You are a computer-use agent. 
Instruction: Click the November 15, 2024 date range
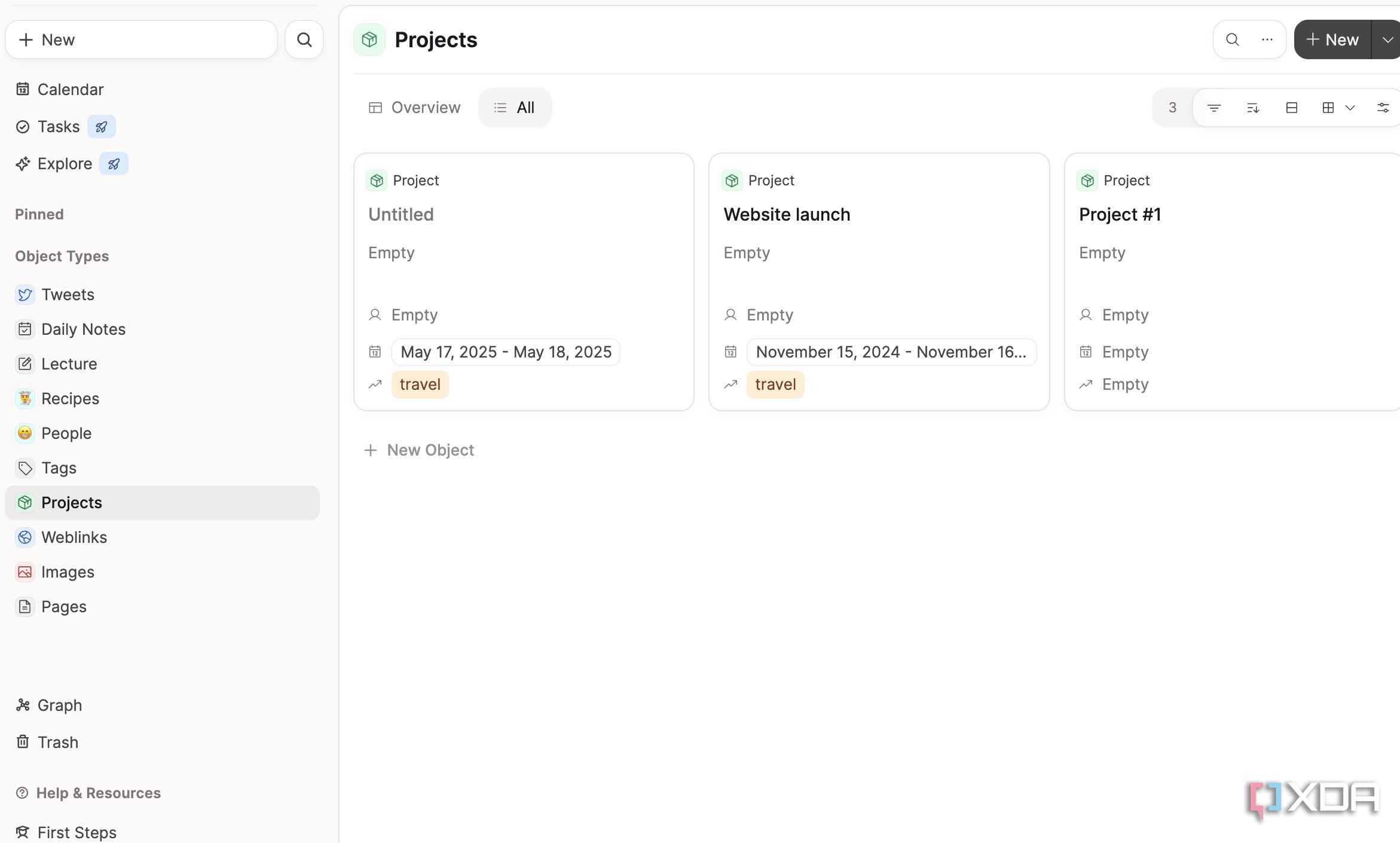tap(891, 352)
